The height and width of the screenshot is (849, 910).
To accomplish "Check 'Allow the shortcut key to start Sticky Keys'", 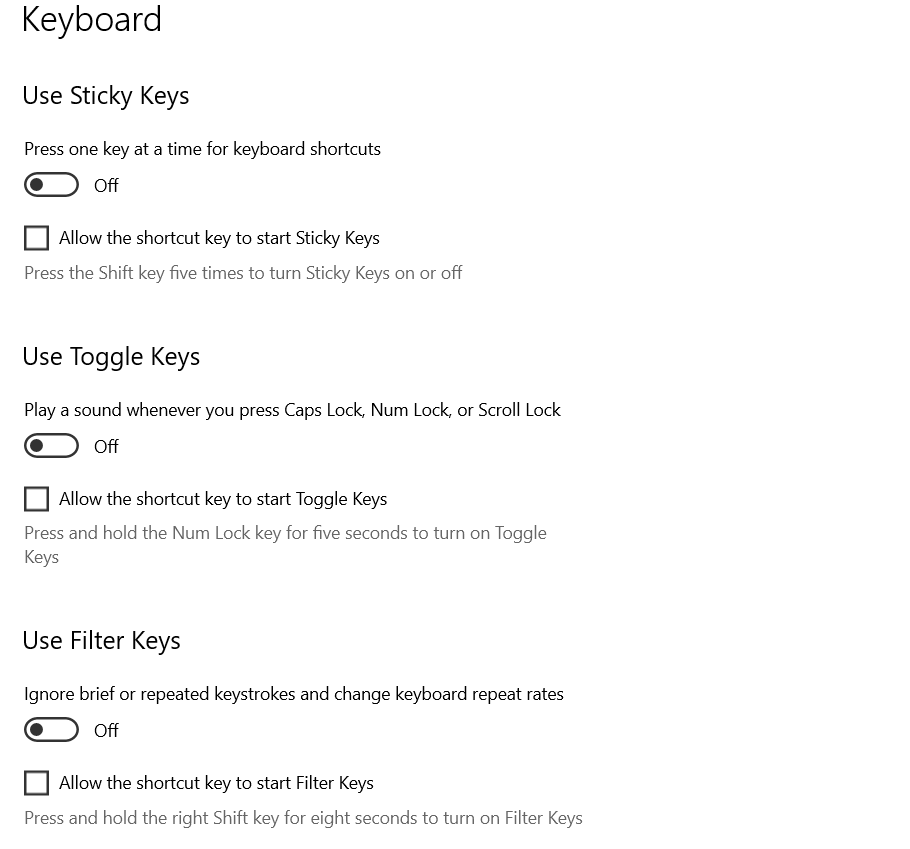I will pos(36,237).
